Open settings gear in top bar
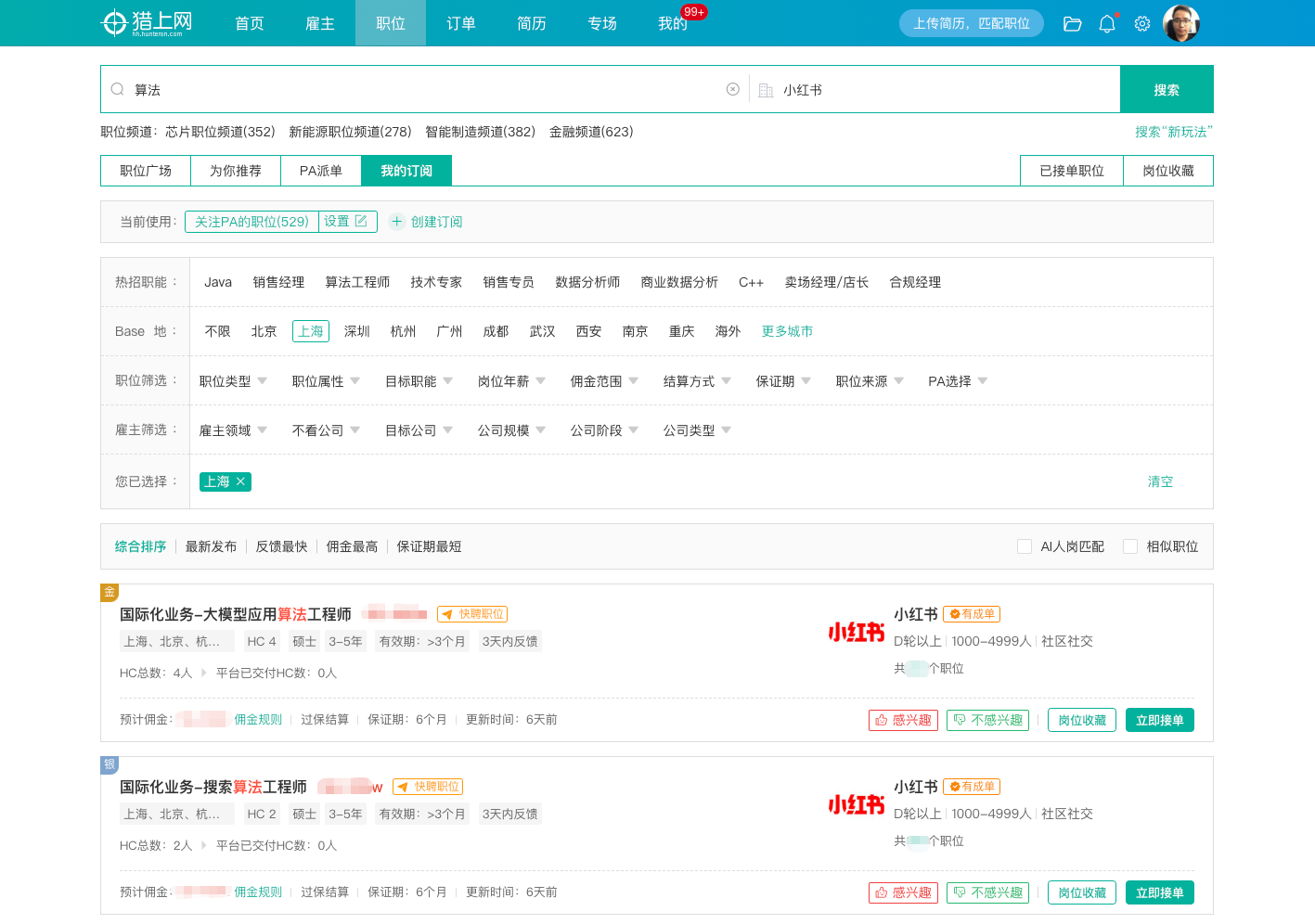 pyautogui.click(x=1142, y=24)
